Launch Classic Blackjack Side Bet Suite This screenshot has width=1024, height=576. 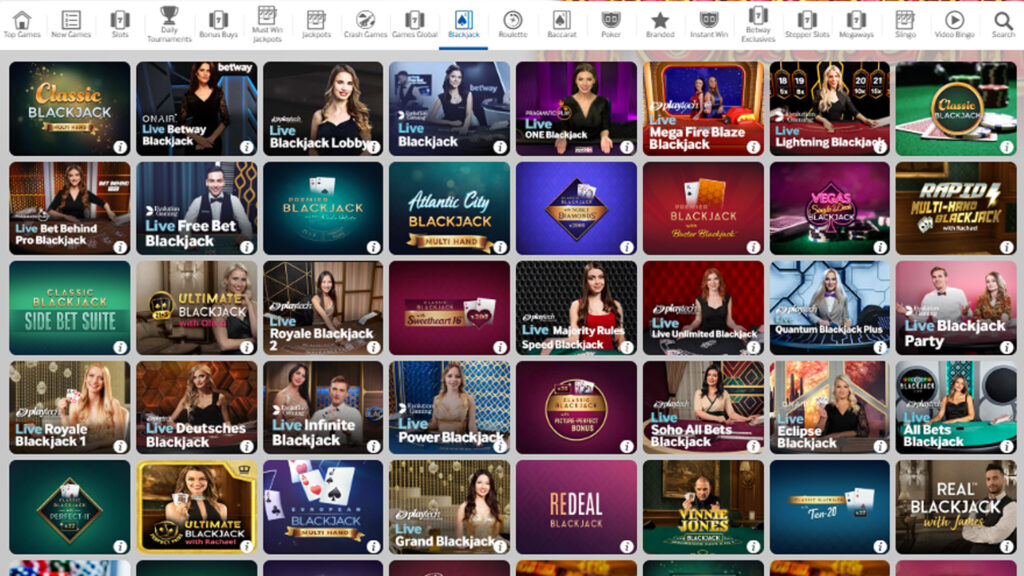(x=69, y=308)
